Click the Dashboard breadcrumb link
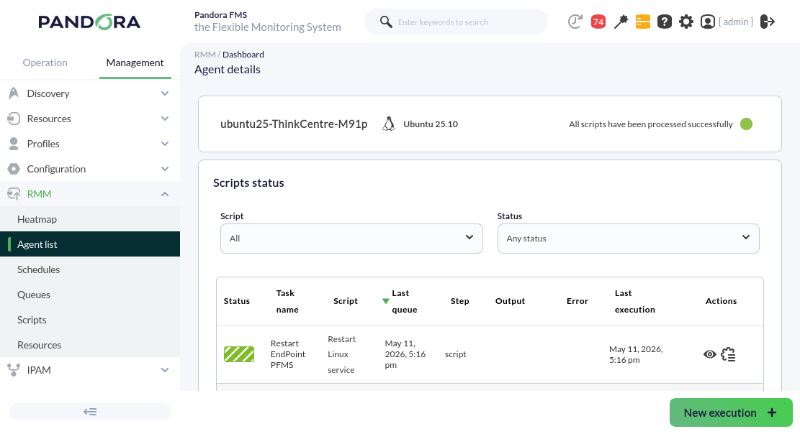 (x=243, y=55)
